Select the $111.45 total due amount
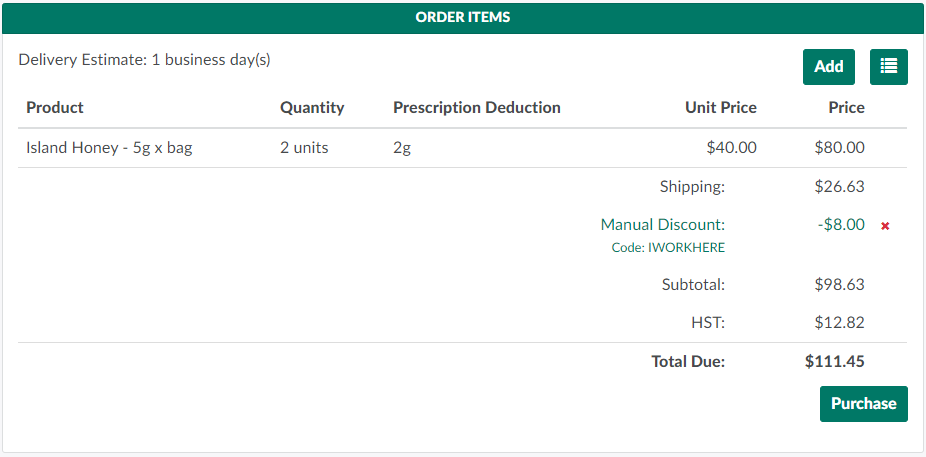Screen dimensions: 926x457 pyautogui.click(x=834, y=362)
